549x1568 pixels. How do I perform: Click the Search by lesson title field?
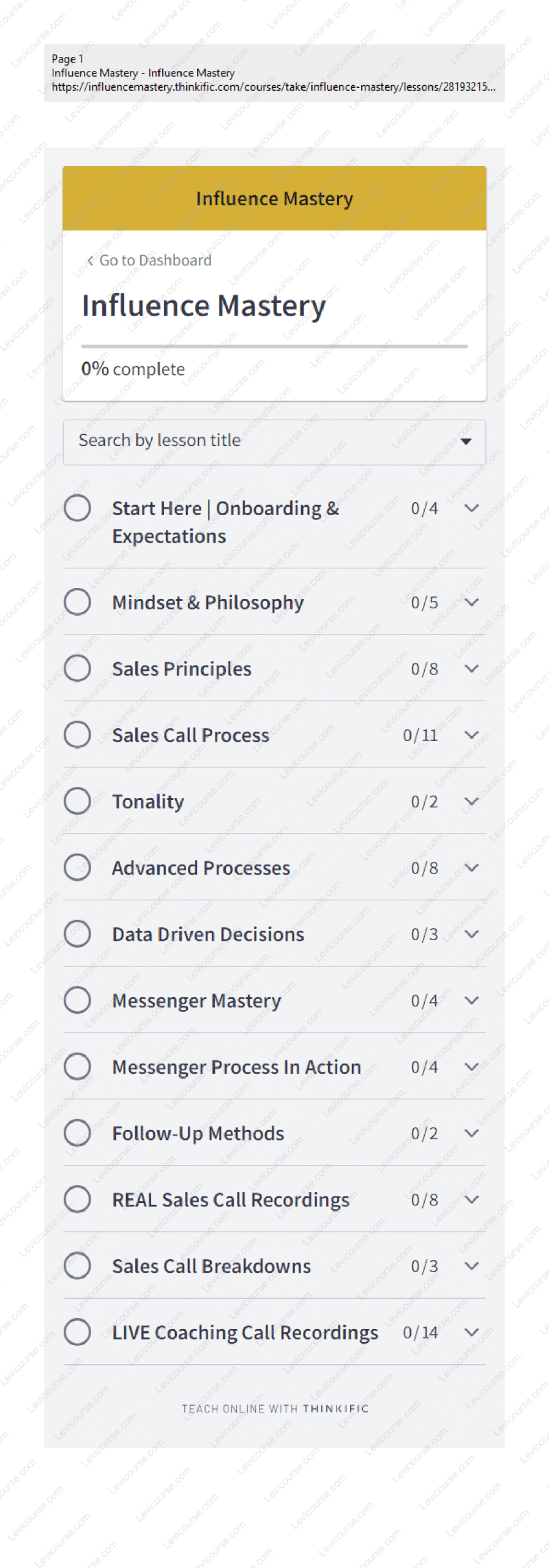click(257, 442)
